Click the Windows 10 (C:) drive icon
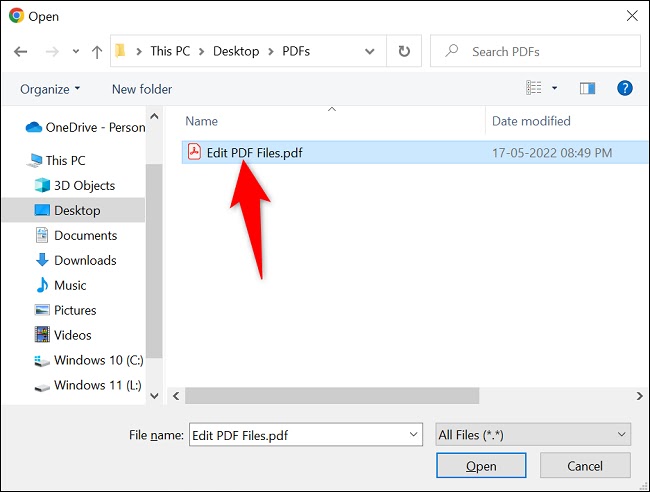650x492 pixels. [x=42, y=361]
